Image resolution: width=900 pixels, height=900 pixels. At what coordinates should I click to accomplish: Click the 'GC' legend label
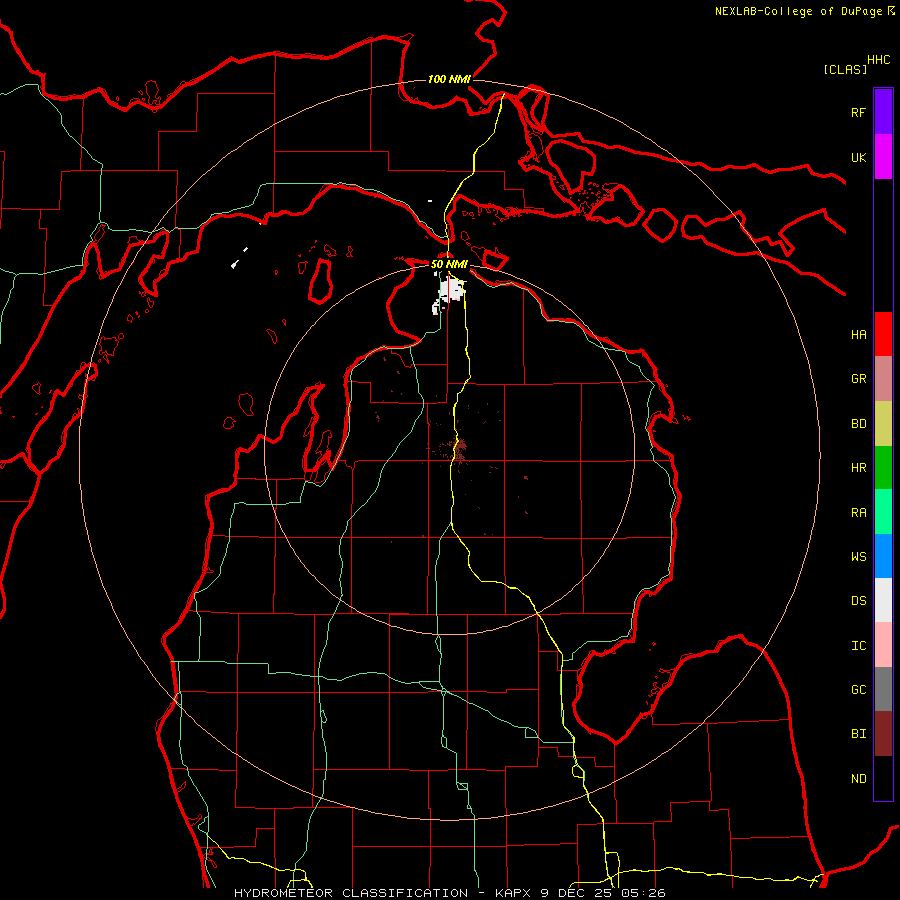(858, 690)
